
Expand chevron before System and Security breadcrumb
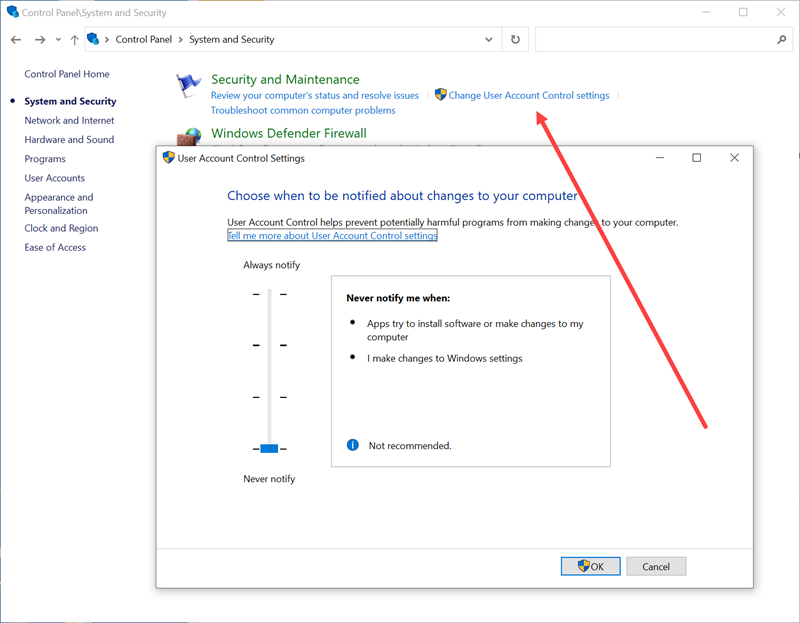coord(180,39)
